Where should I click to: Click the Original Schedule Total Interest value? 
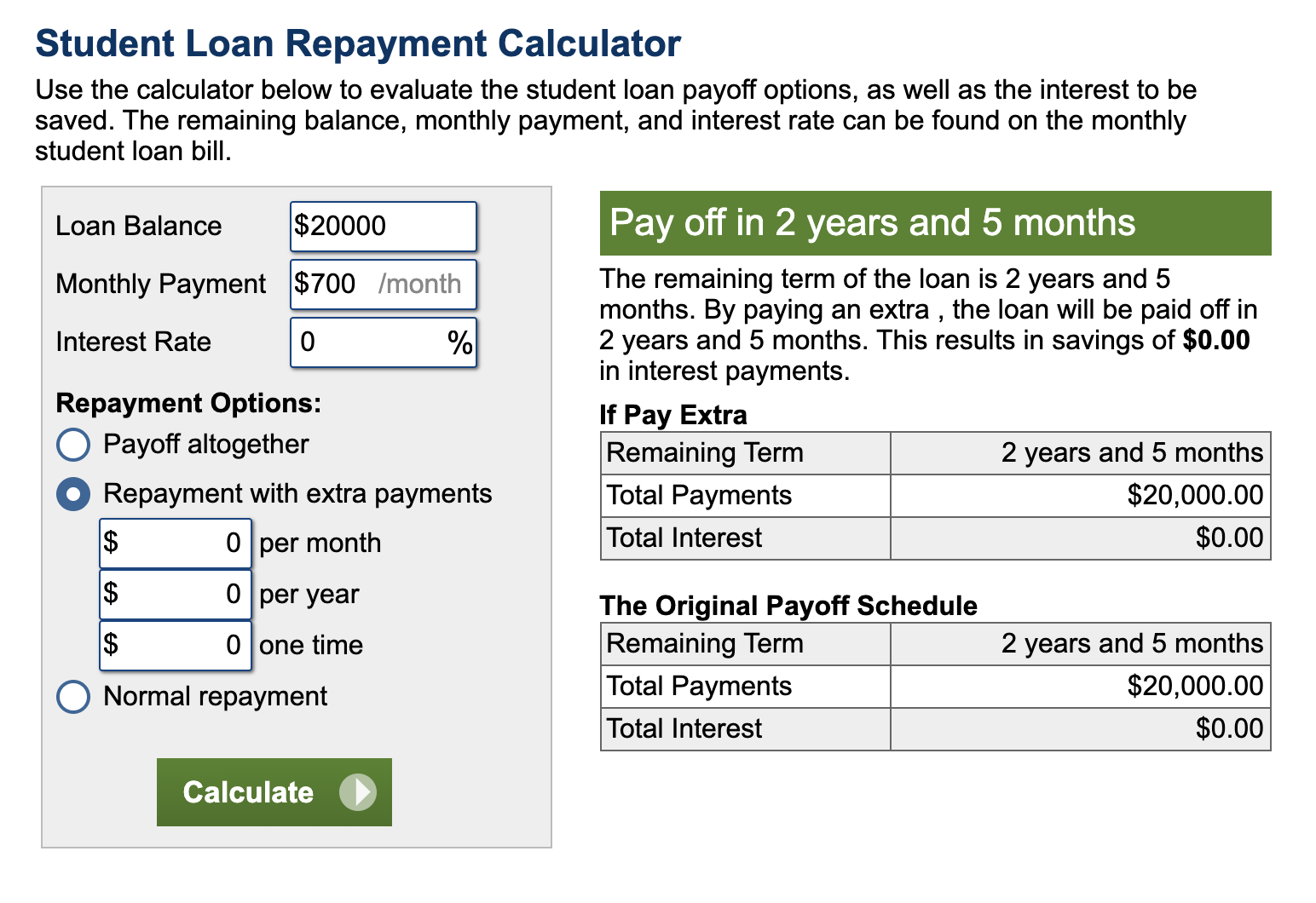click(x=1229, y=728)
